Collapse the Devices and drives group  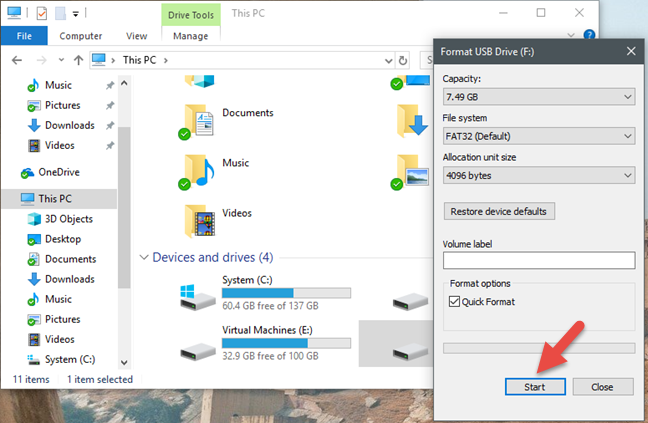click(144, 257)
